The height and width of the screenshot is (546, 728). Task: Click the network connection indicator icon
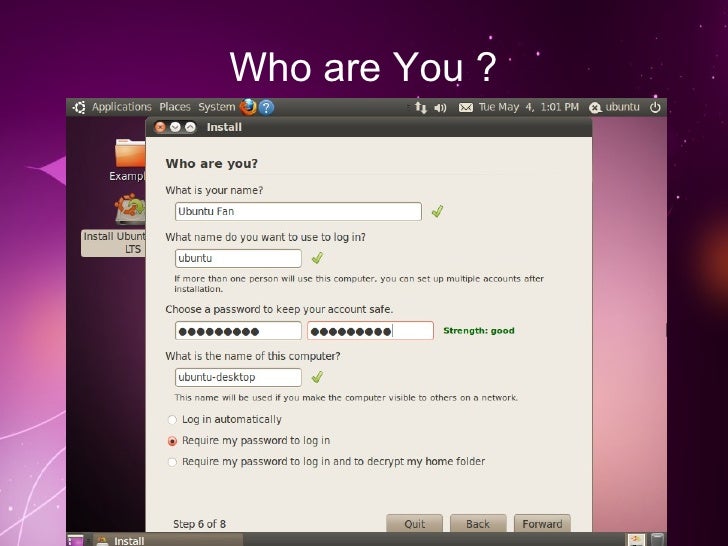coord(421,107)
